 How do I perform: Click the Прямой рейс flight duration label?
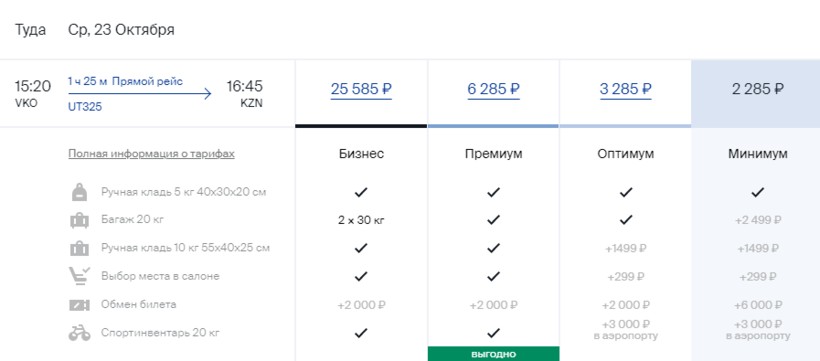pyautogui.click(x=147, y=81)
